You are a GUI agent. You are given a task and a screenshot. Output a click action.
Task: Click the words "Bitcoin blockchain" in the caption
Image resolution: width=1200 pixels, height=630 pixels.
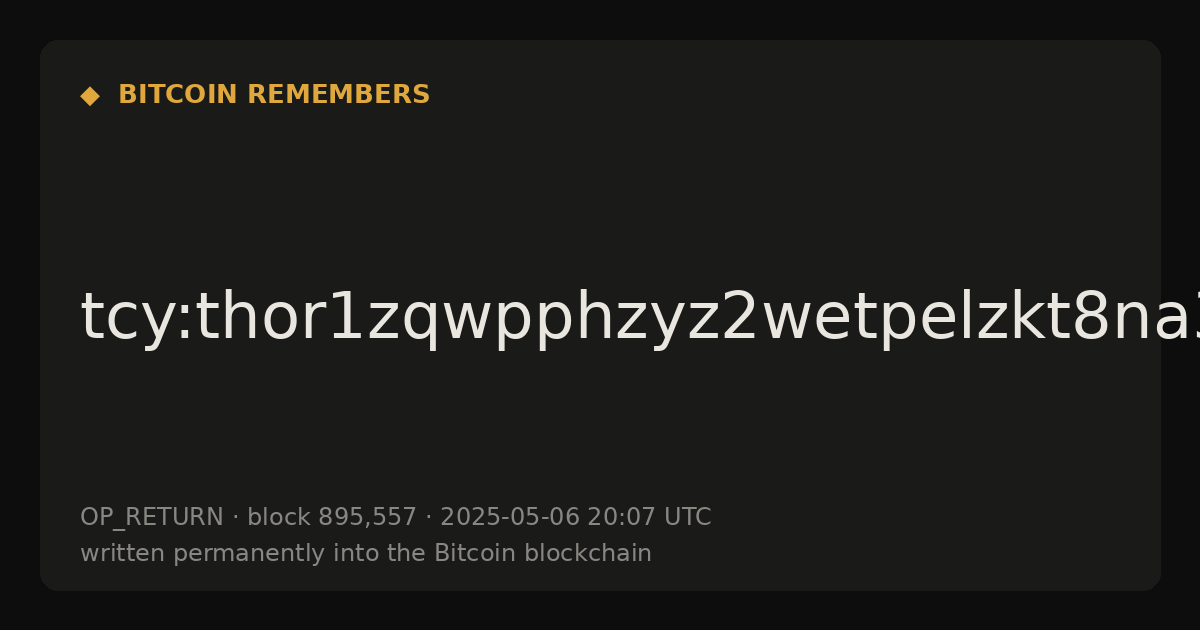coord(543,553)
